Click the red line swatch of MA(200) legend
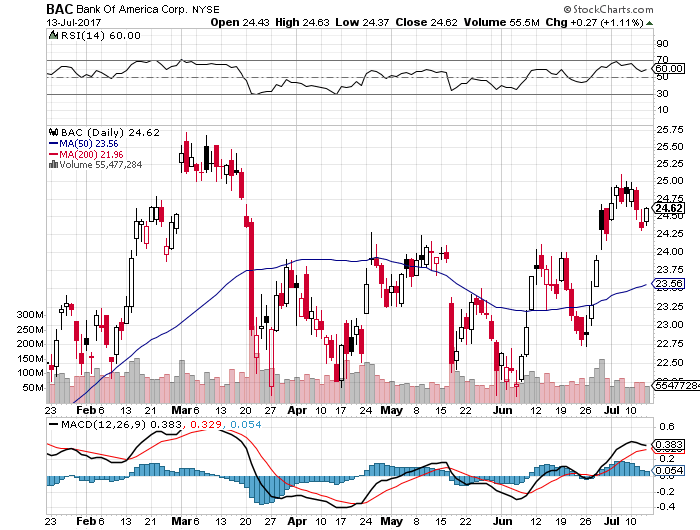Viewport: 700px width, 530px height. click(53, 154)
